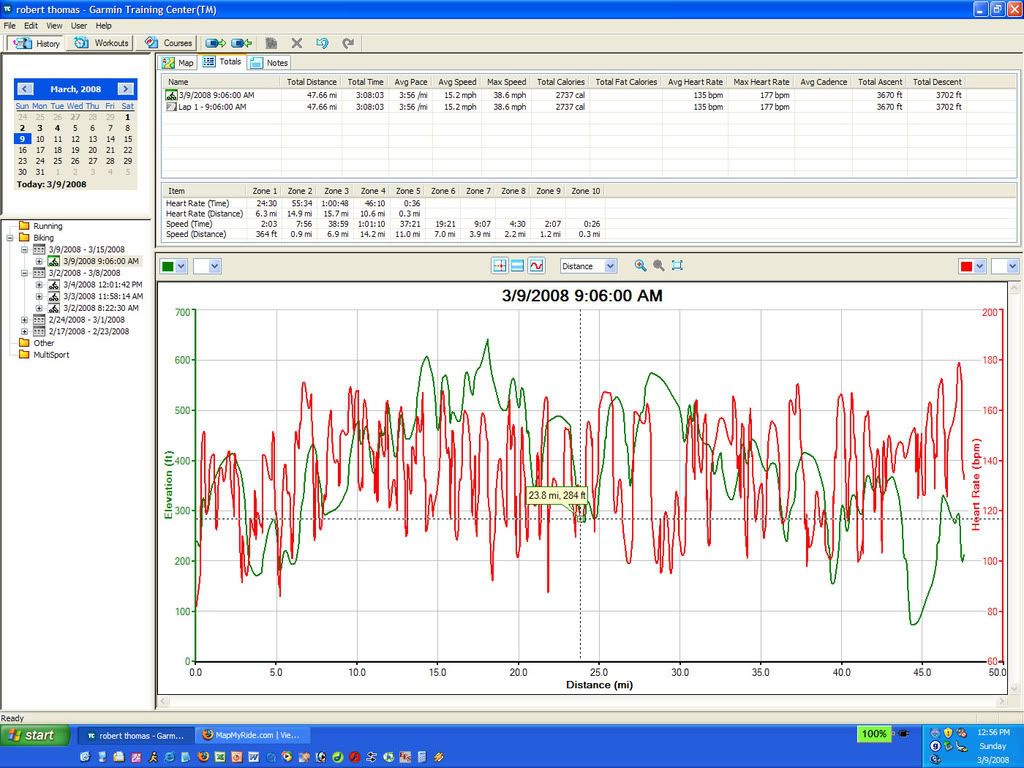
Task: Select the 3/2/2008 8:22:30 AM ride
Action: point(101,308)
